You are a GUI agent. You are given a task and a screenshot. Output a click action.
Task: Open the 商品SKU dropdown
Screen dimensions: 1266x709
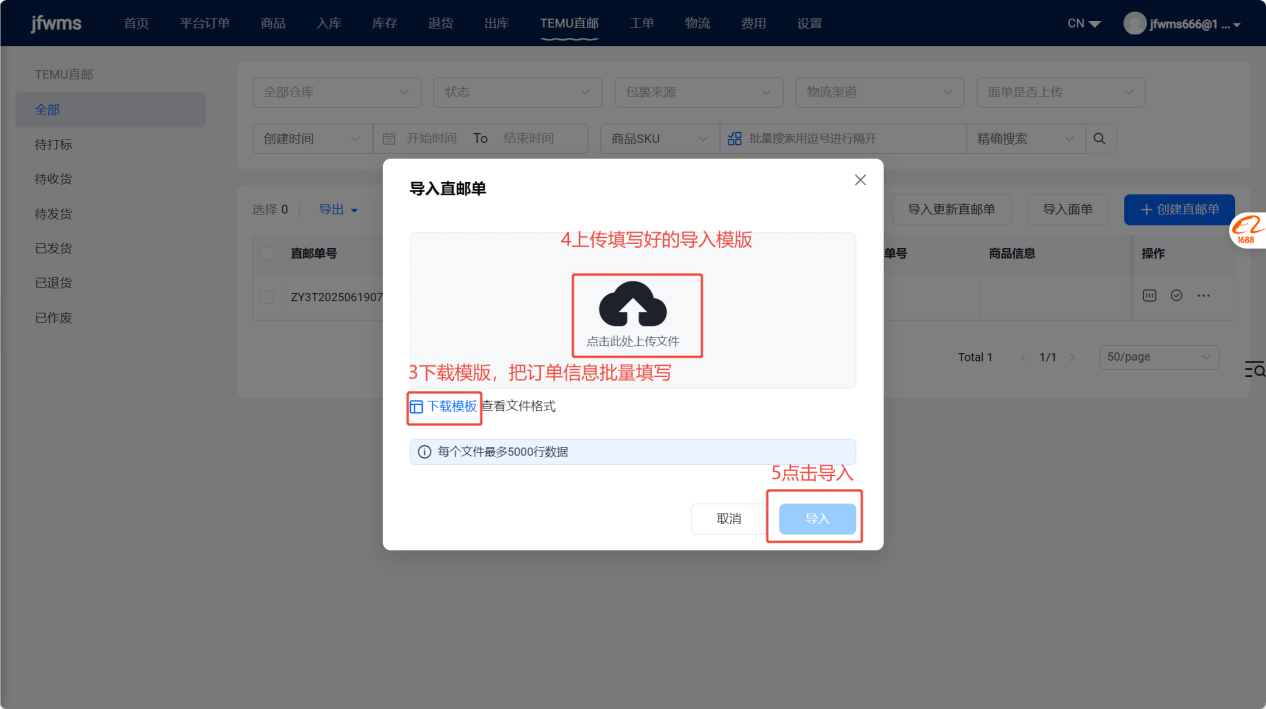[x=660, y=139]
